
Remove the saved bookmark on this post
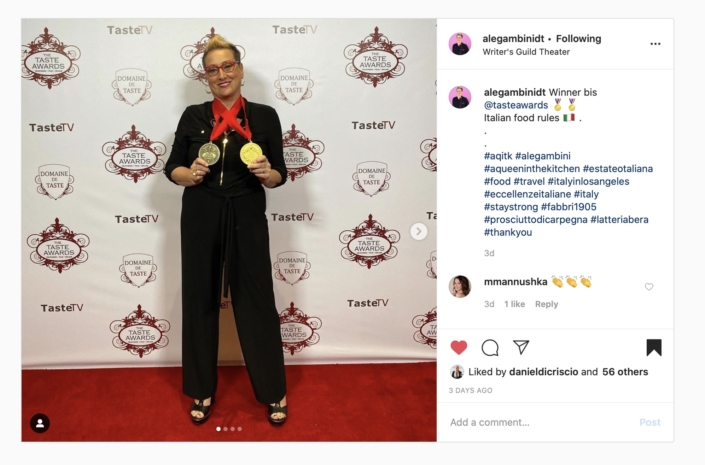(x=654, y=348)
